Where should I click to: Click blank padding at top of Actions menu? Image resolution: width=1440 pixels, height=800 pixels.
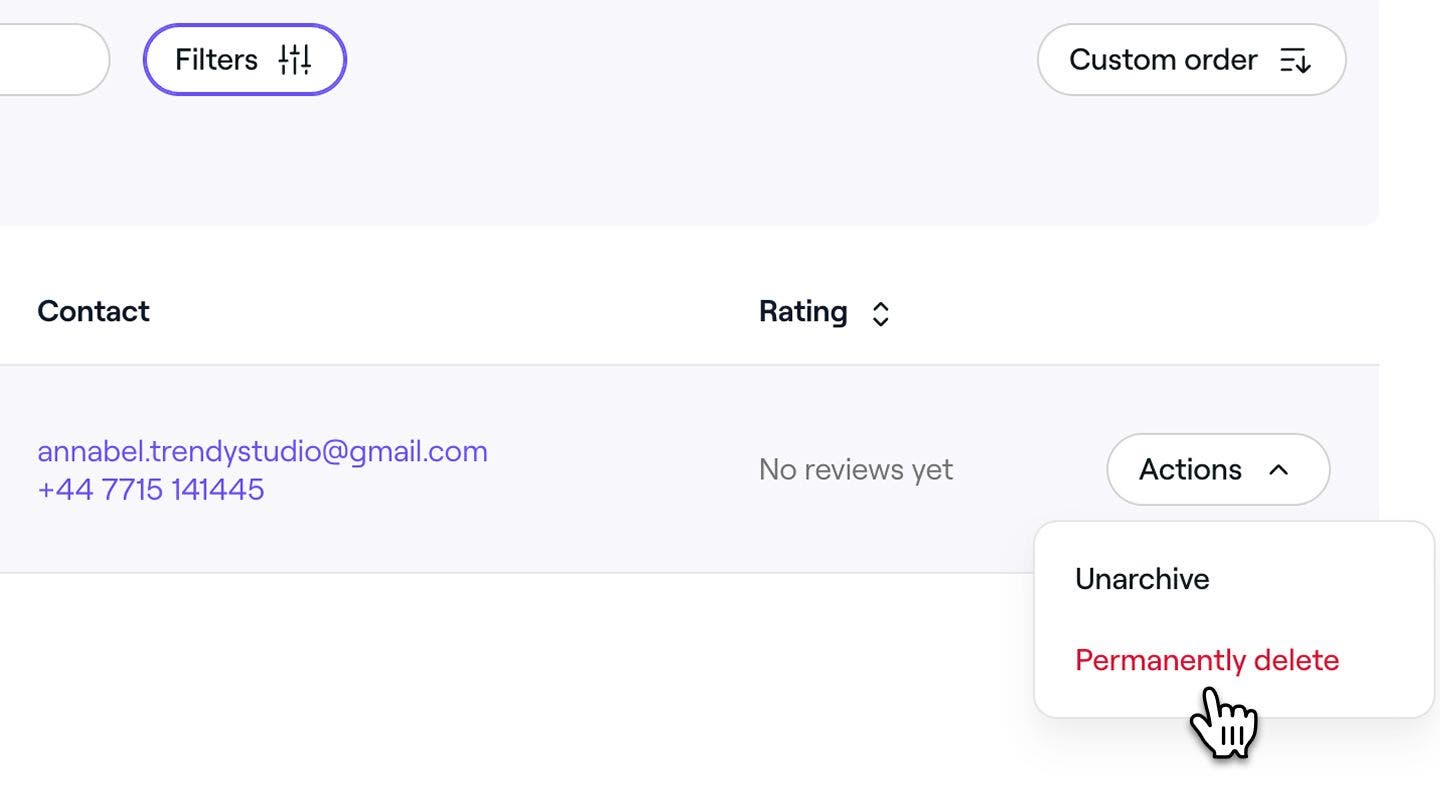(1234, 536)
